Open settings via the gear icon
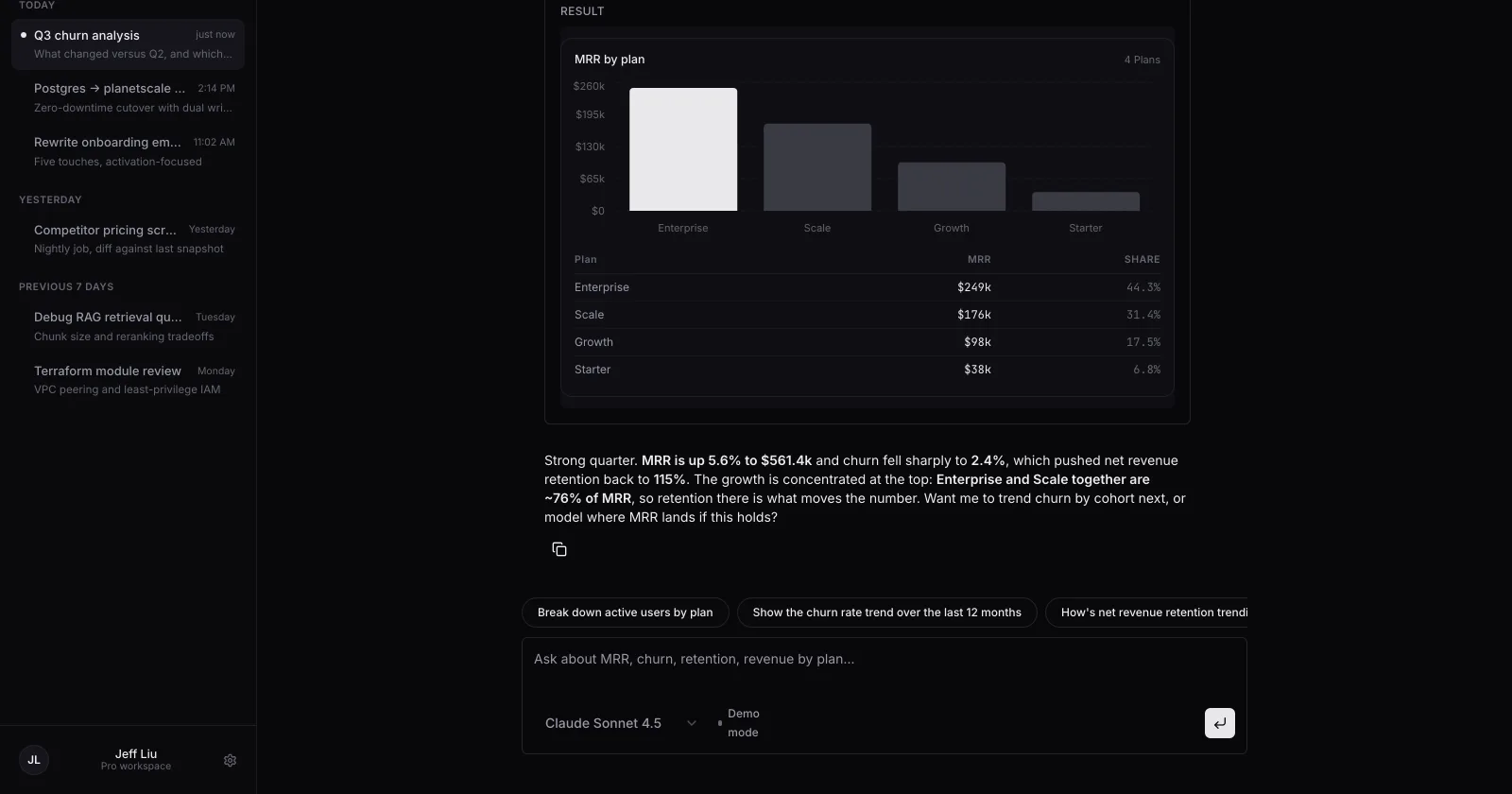 click(x=230, y=760)
